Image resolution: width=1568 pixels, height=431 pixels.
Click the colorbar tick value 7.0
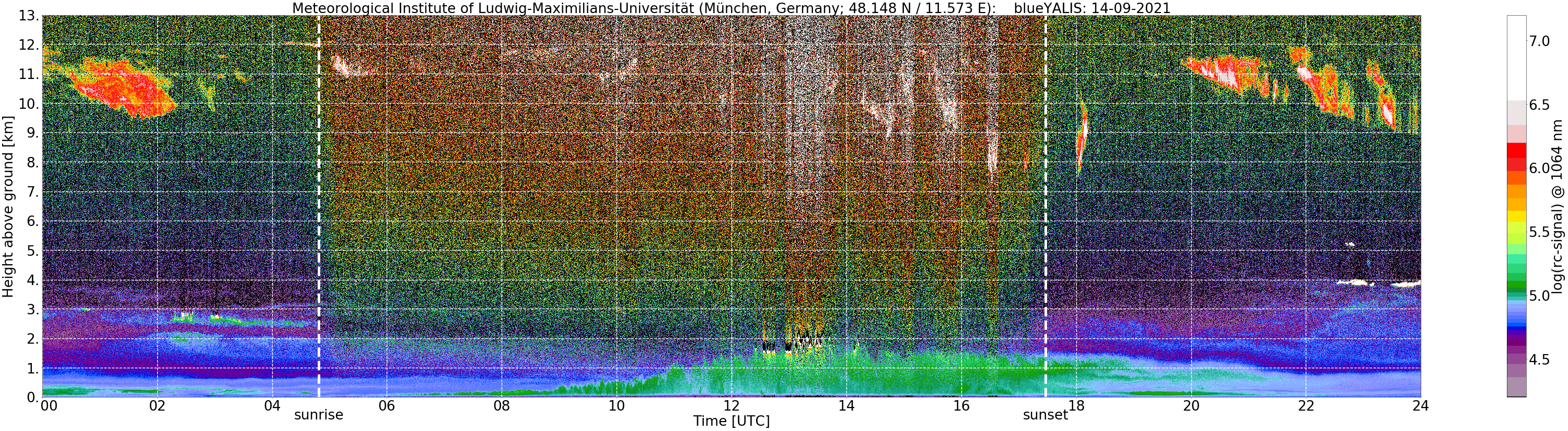(1539, 41)
